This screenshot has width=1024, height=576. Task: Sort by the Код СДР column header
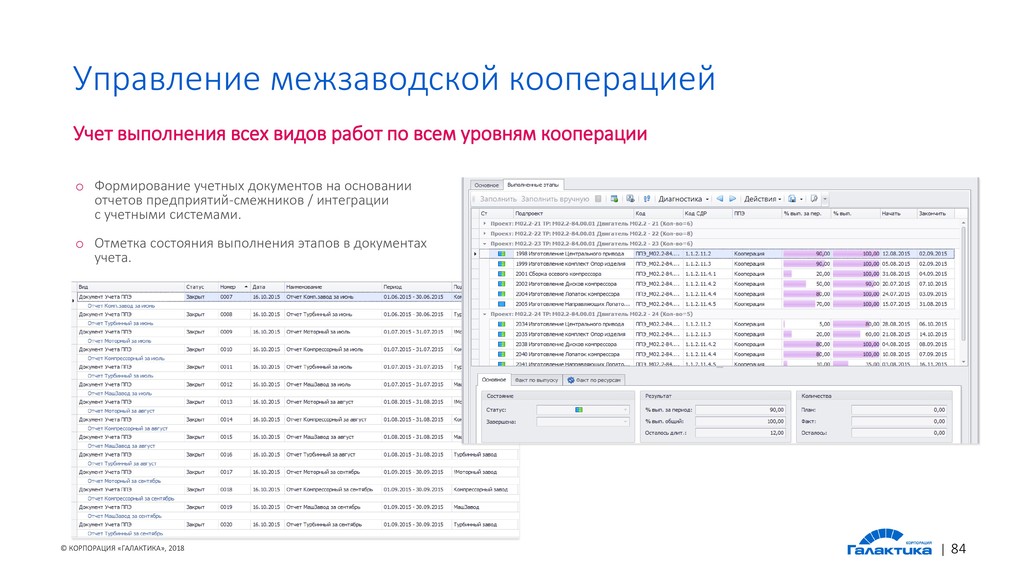707,214
